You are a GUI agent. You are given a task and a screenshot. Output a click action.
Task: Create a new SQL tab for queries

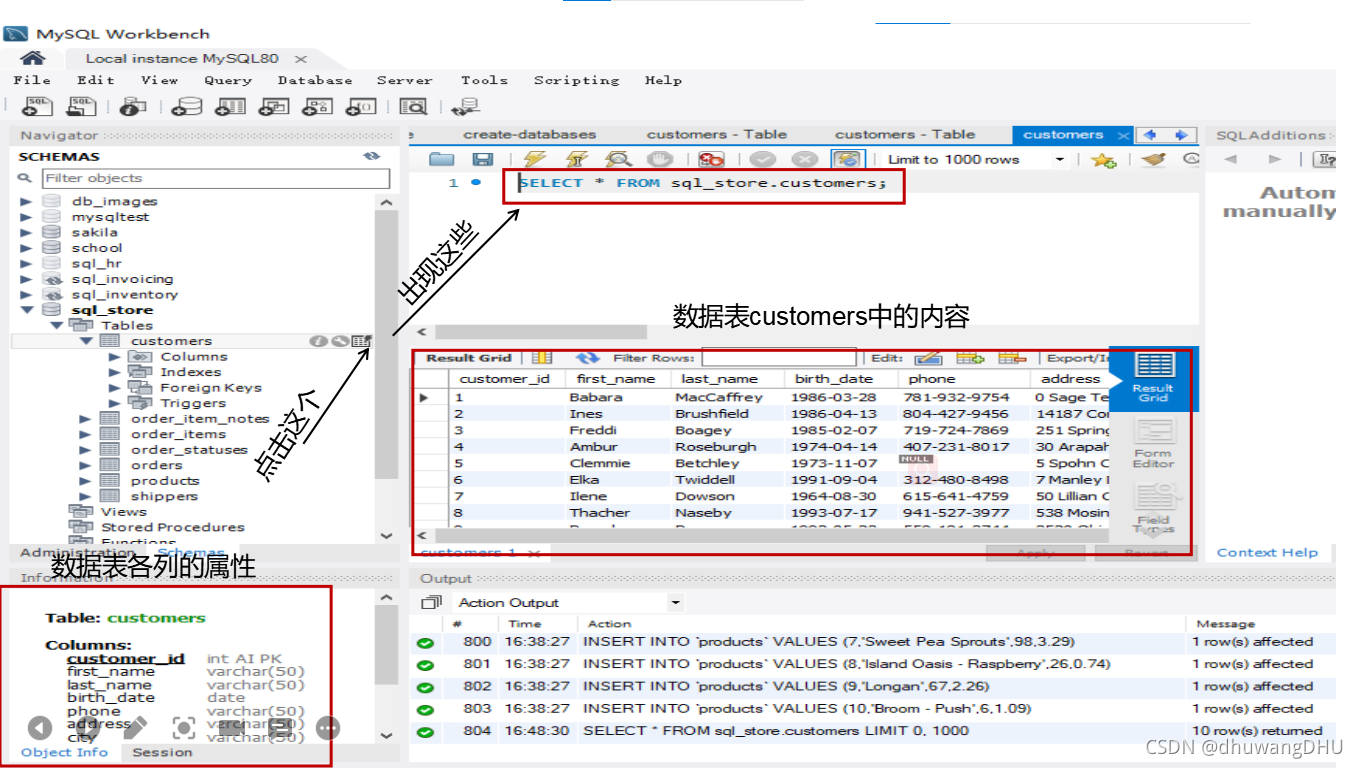pos(39,106)
